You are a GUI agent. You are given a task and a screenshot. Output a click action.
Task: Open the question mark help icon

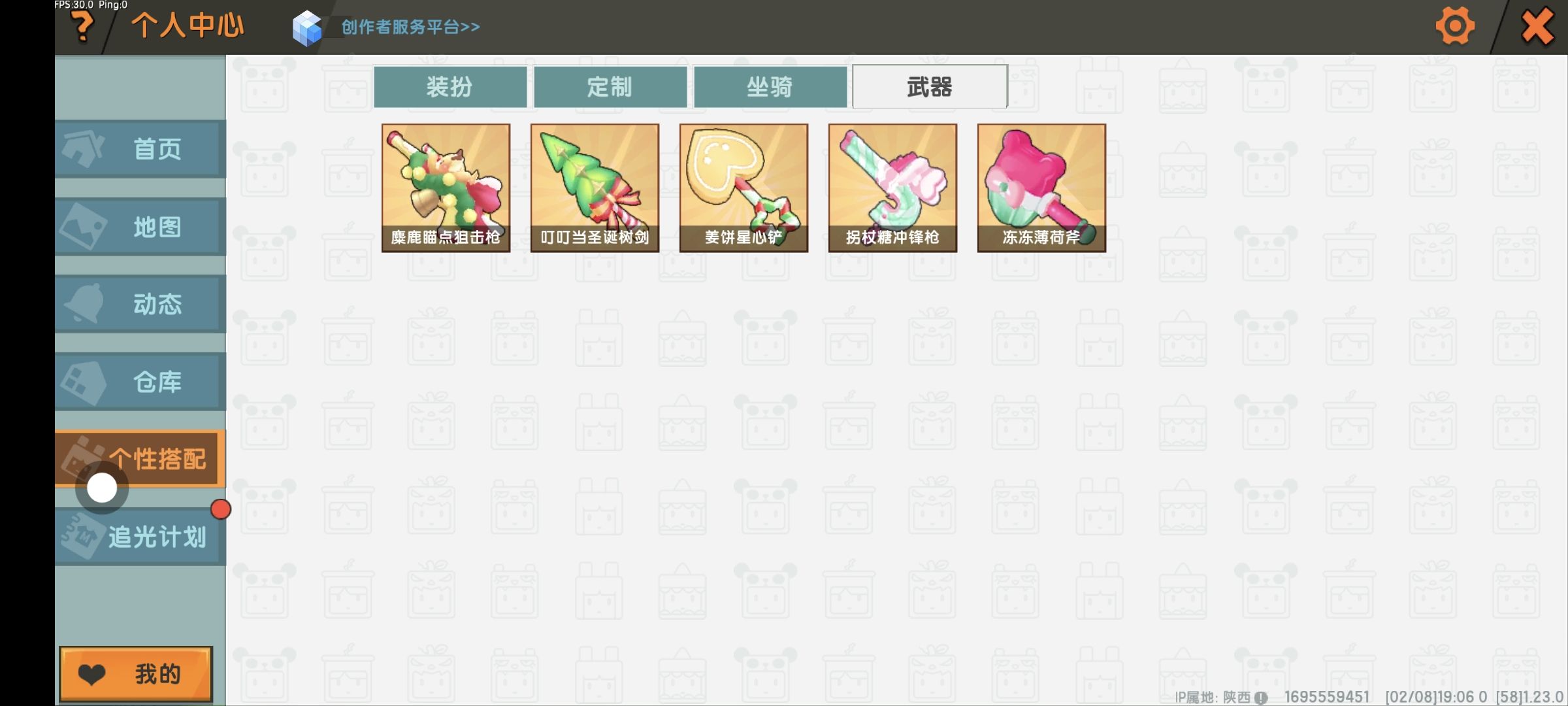pos(83,27)
